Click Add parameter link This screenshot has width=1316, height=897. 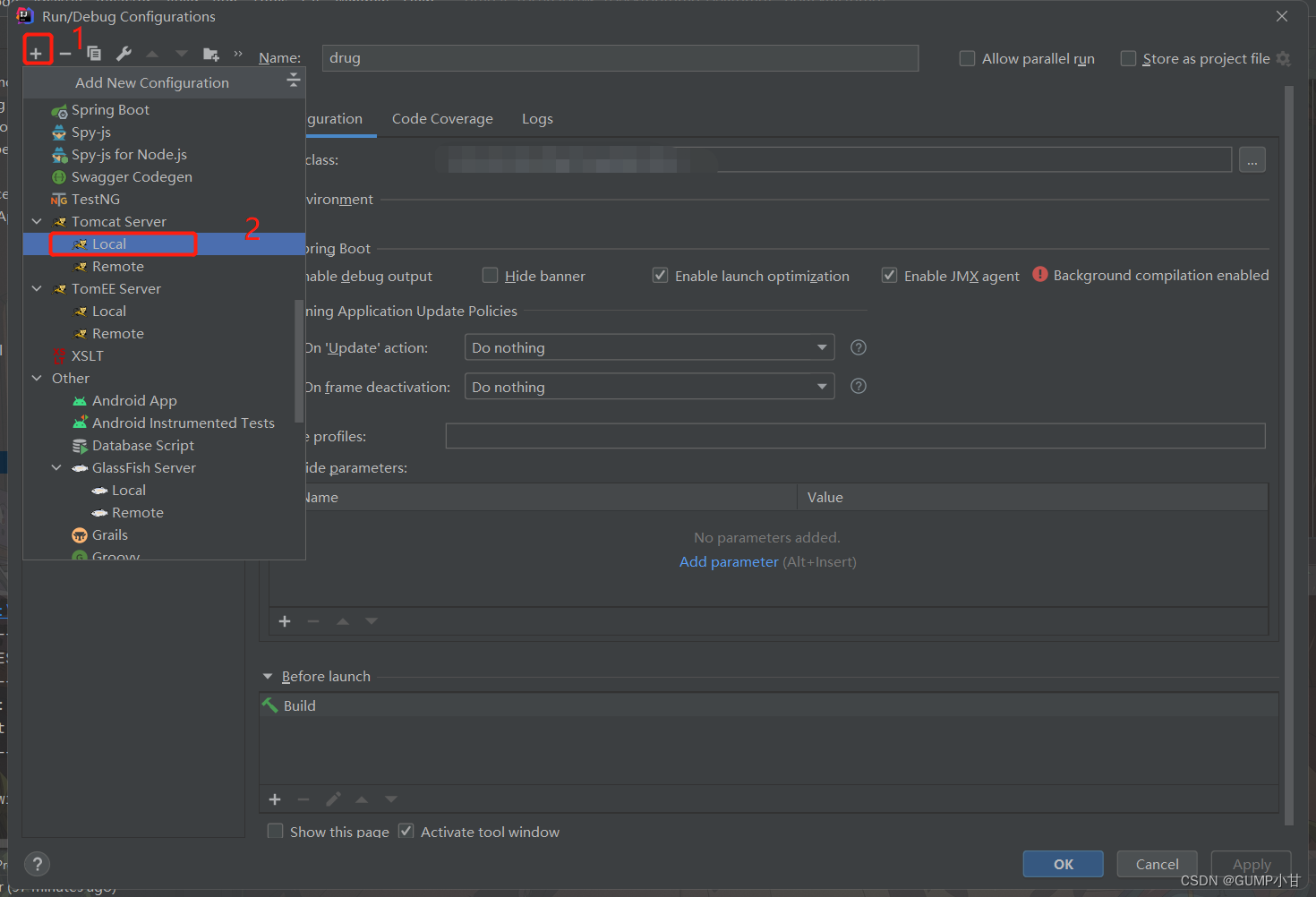[729, 562]
